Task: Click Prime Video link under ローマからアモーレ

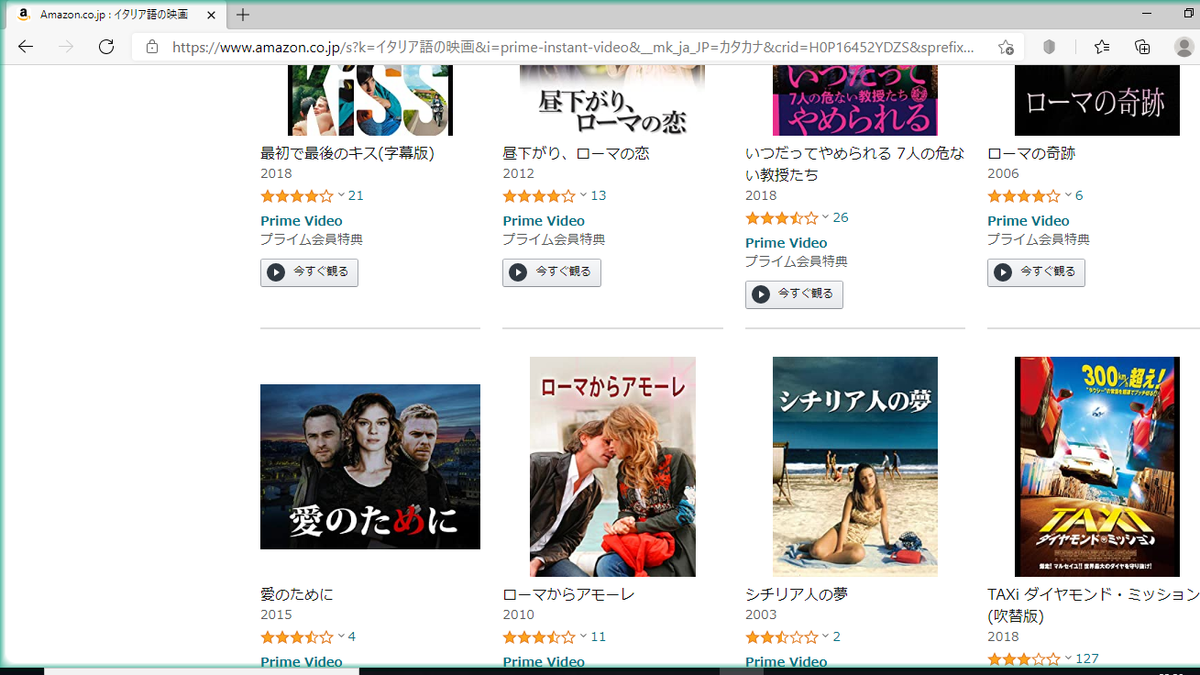Action: [x=543, y=661]
